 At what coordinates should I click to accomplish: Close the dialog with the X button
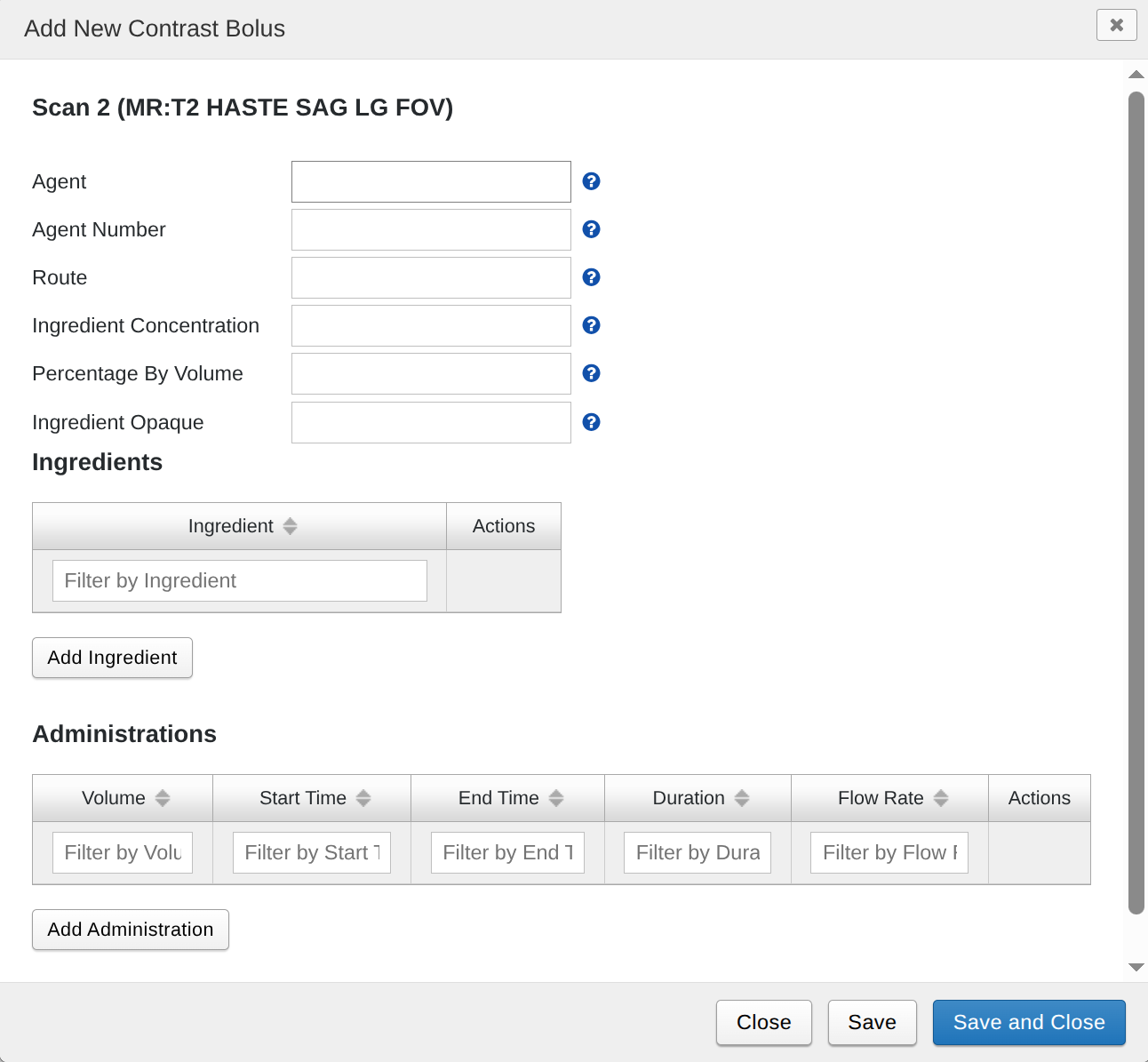1116,25
